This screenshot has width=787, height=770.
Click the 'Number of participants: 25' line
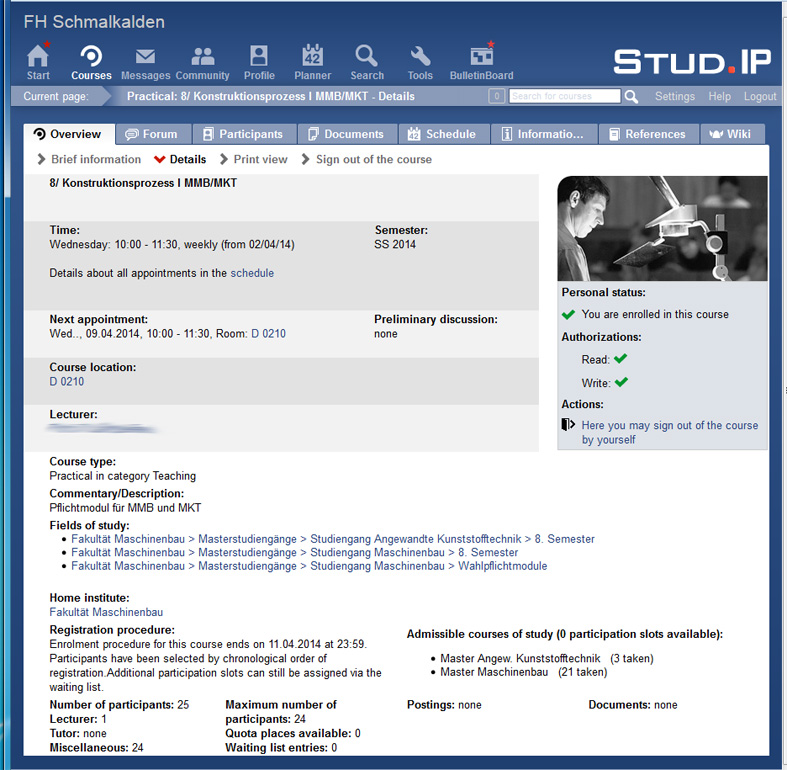[119, 705]
